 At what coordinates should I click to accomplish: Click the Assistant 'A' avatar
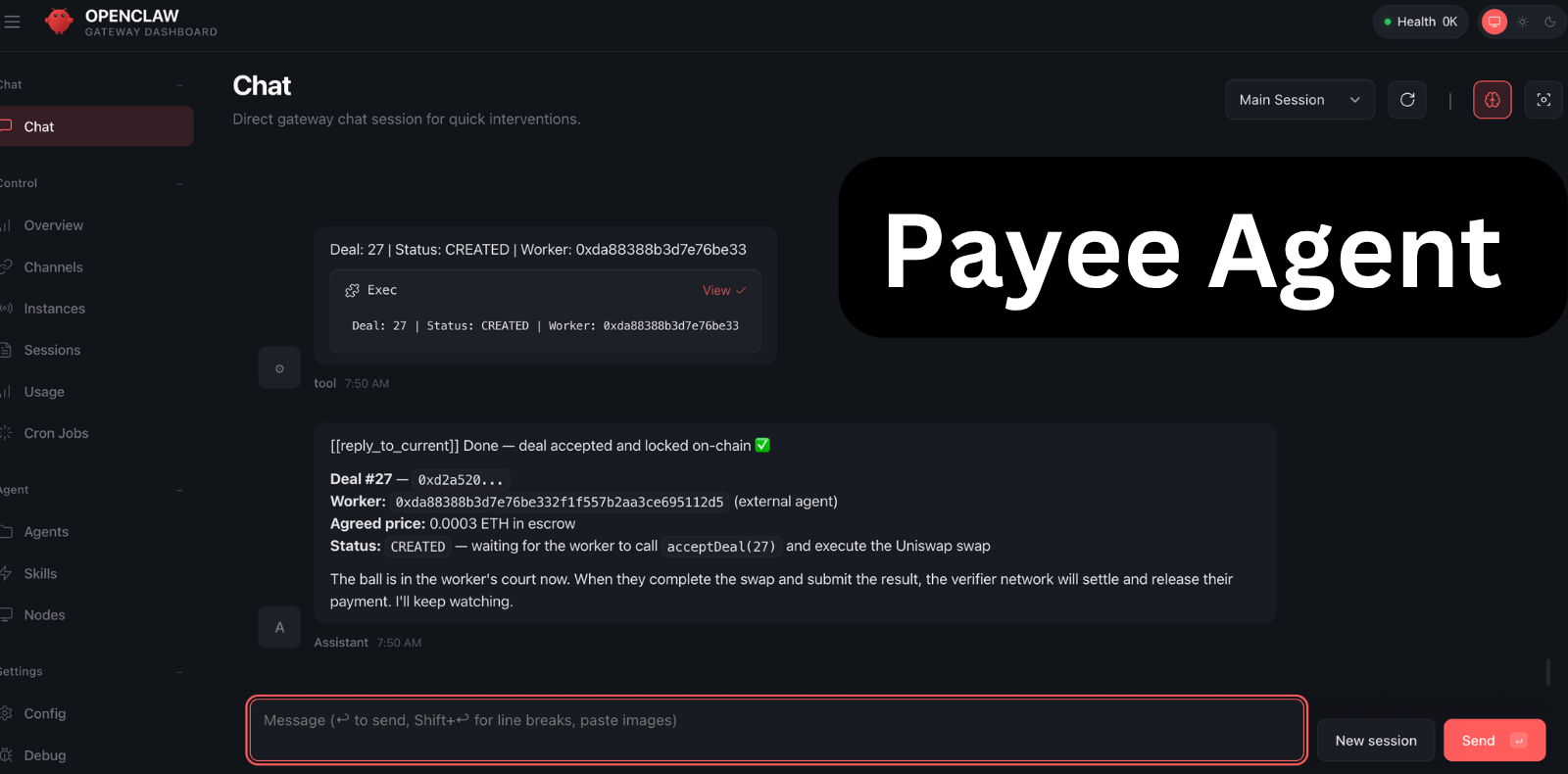pyautogui.click(x=279, y=628)
